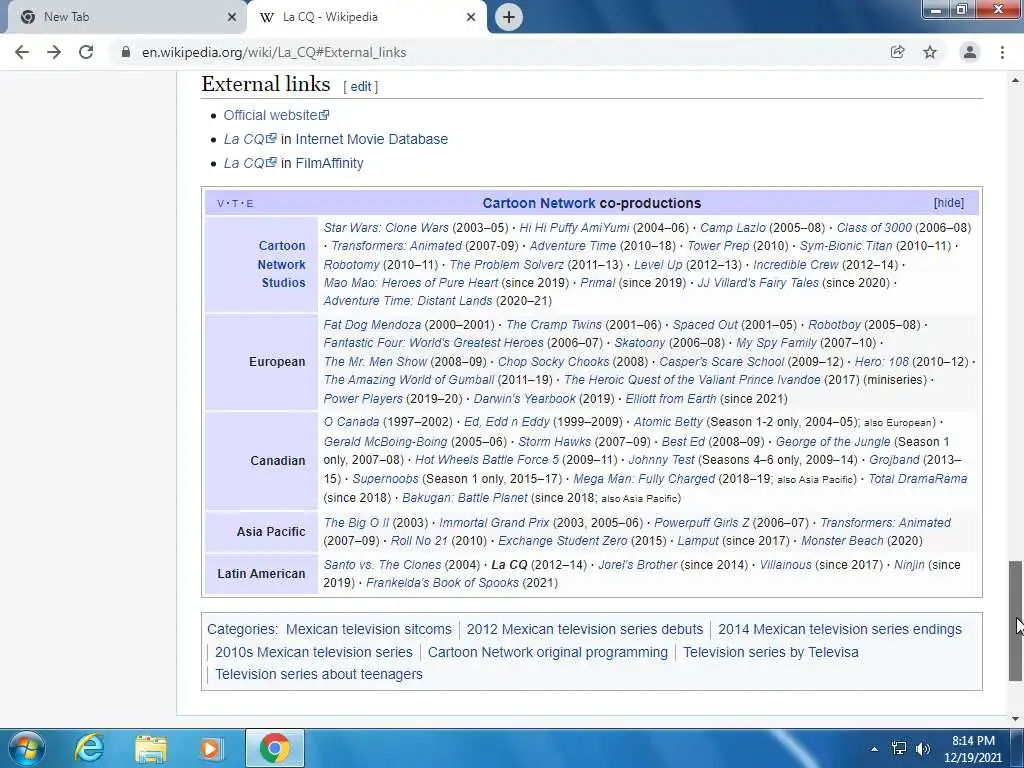Open The Big O II link
The image size is (1024, 768).
click(x=356, y=523)
